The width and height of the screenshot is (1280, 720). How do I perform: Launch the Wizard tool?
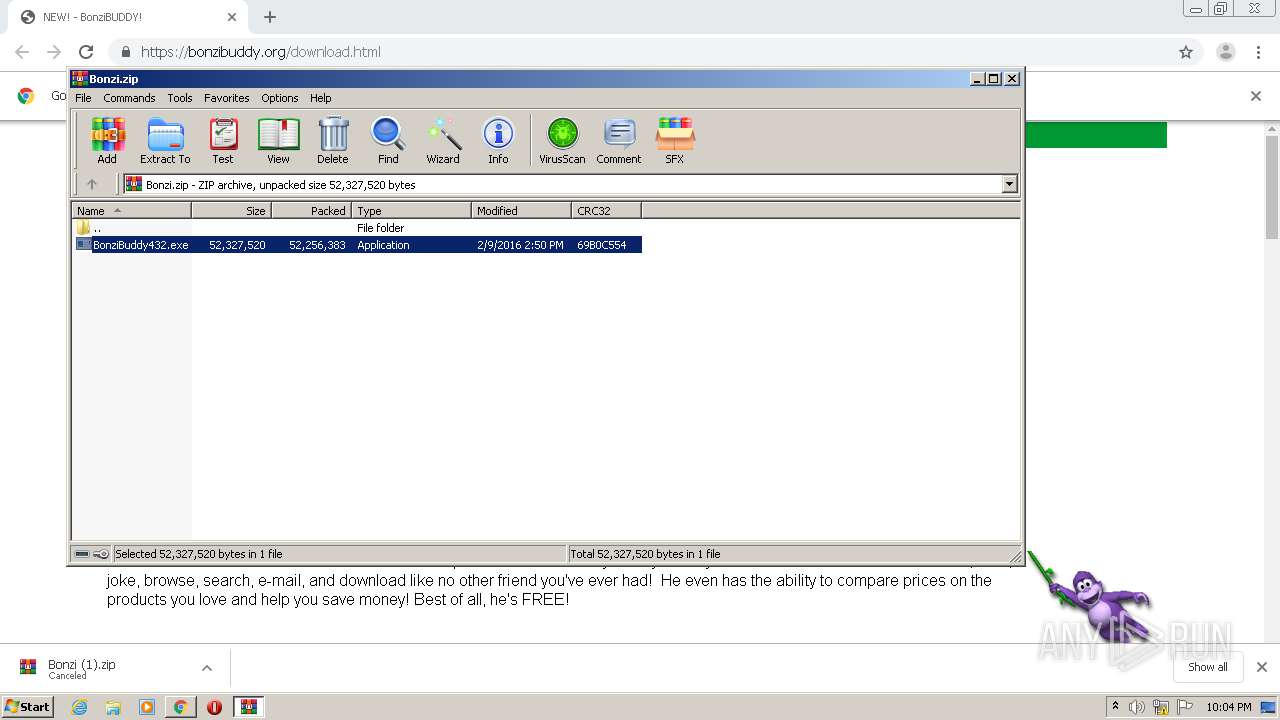tap(443, 140)
